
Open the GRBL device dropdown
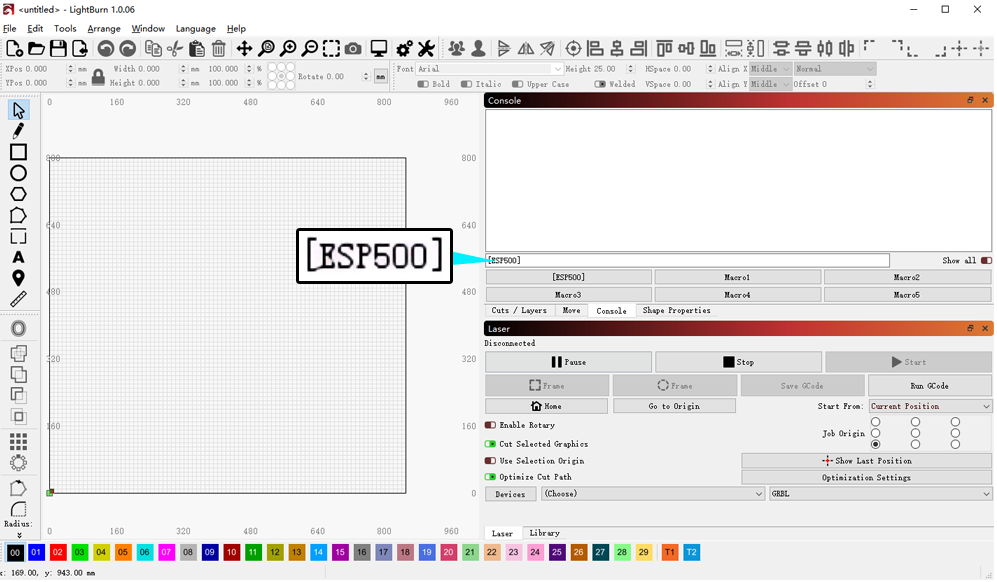[881, 494]
